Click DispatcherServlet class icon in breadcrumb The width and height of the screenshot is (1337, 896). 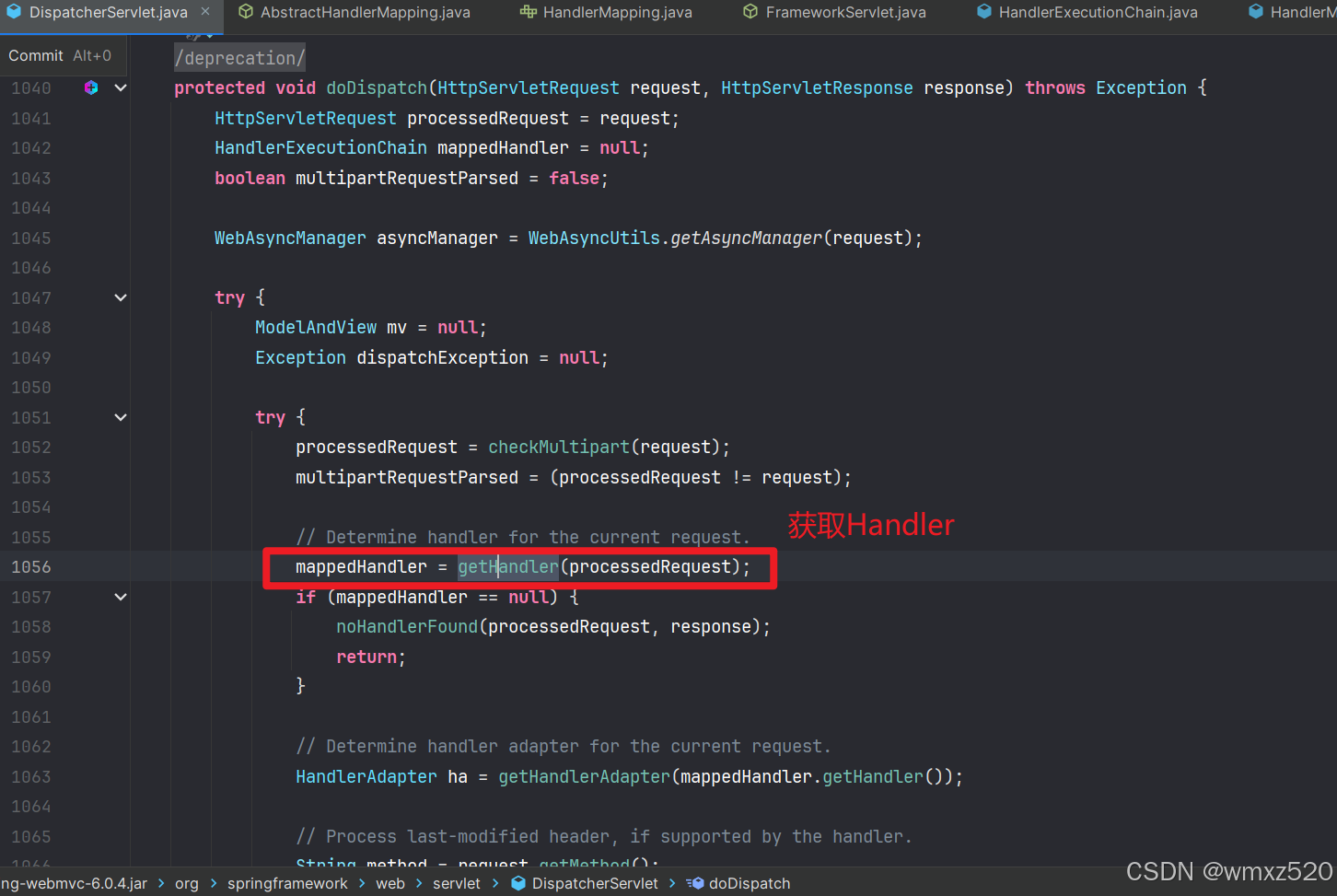518,883
